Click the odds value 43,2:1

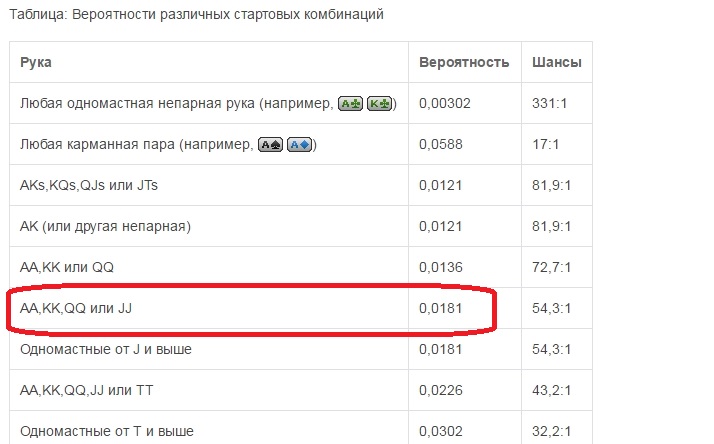tap(551, 390)
